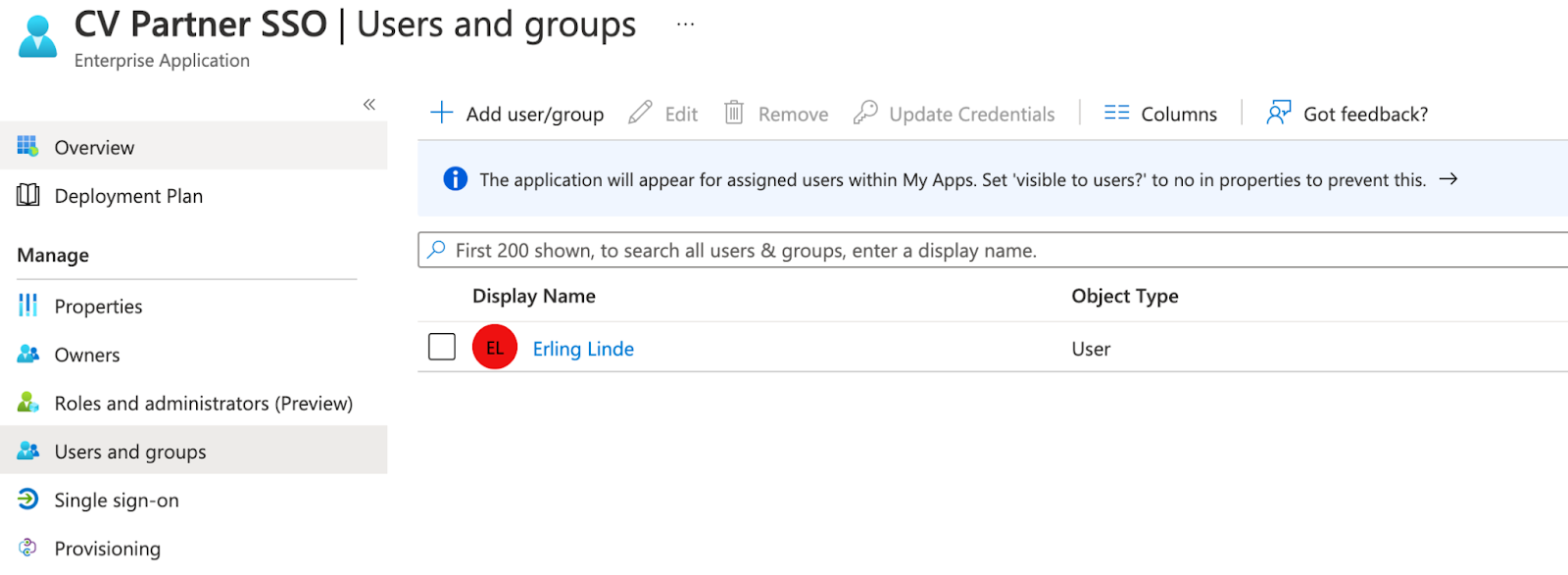Click Add user/group label
Viewport: 1568px width, 575px height.
tap(535, 115)
